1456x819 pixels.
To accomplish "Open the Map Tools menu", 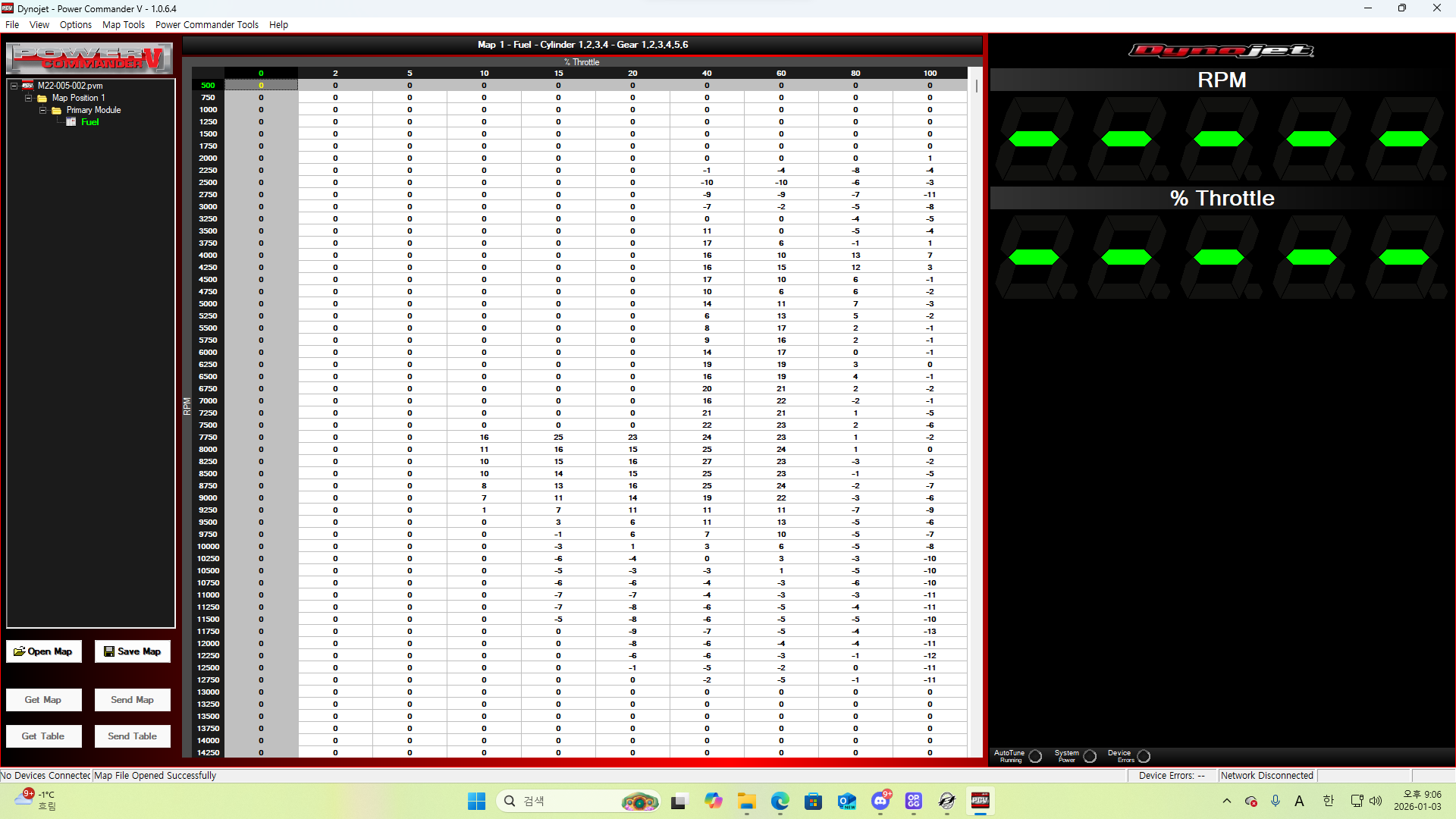I will [123, 24].
